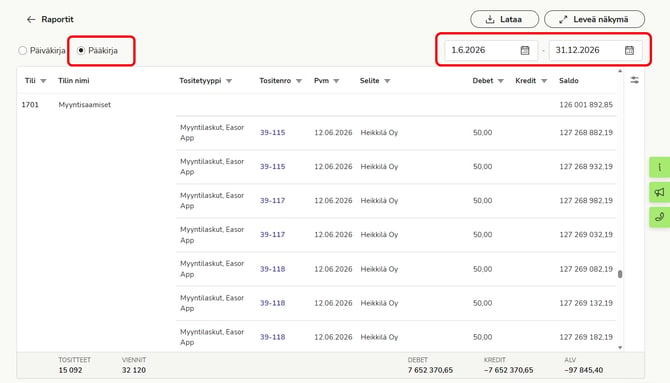Viewport: 670px width, 383px height.
Task: Open Tositetyyppi column filter arrow
Action: [229, 81]
